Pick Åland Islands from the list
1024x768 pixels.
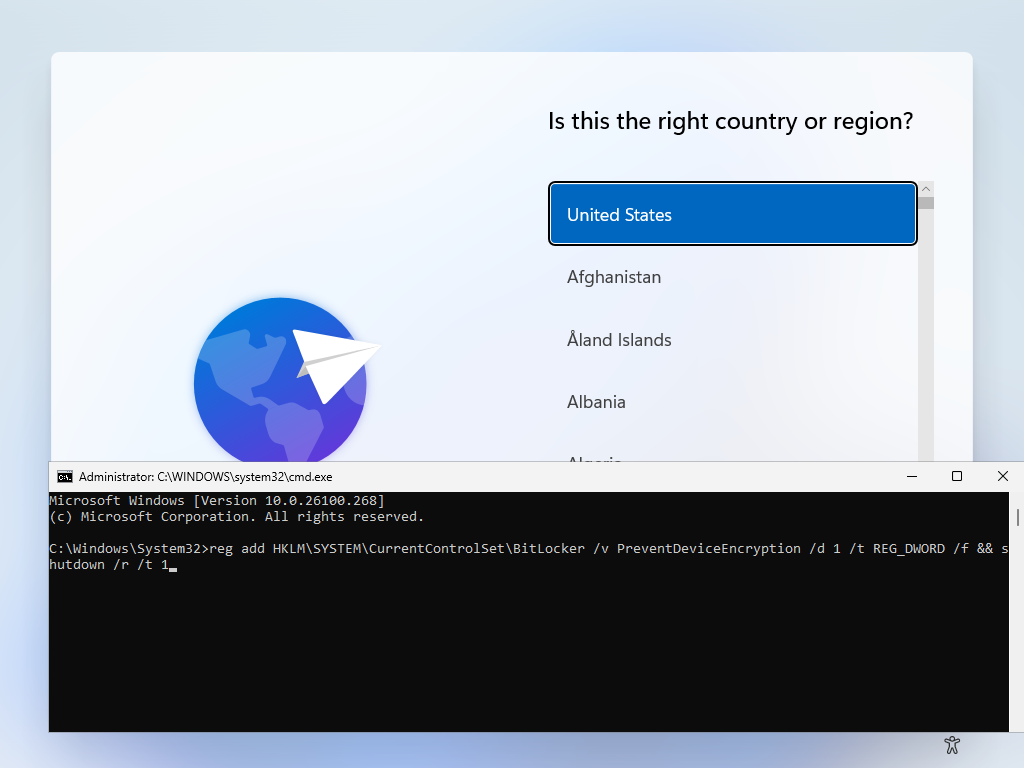point(733,340)
